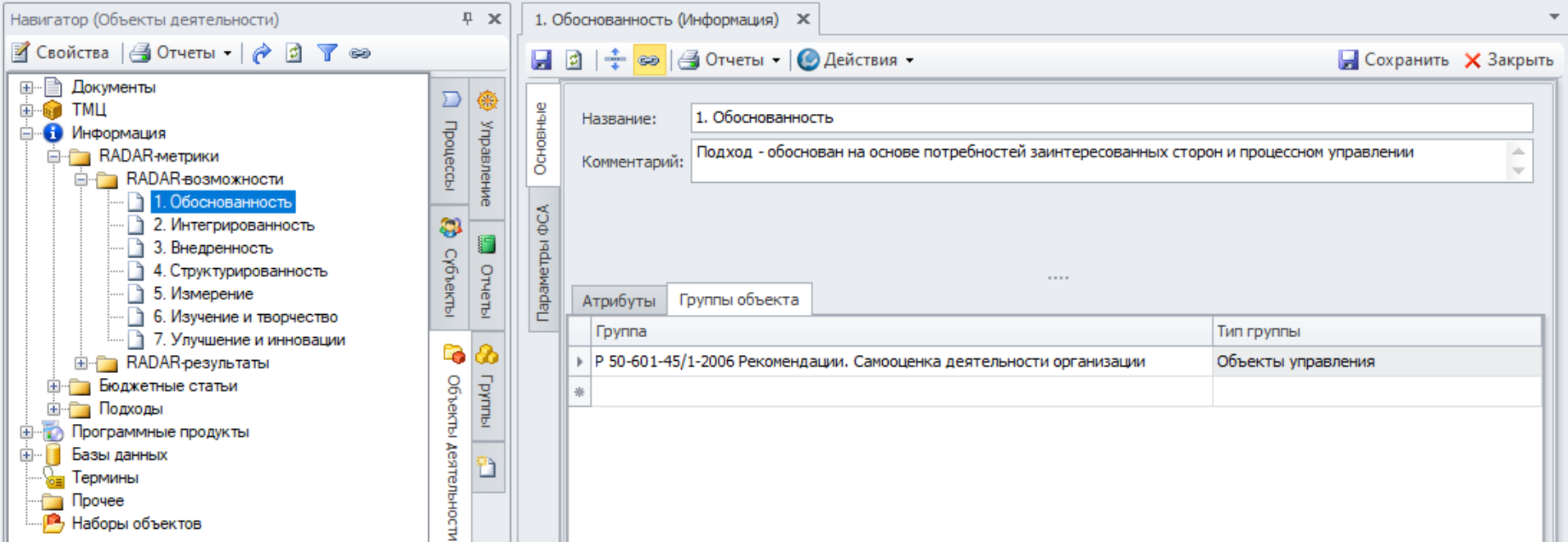Click the refresh icon in Navigator toolbar
This screenshot has width=1568, height=542.
coord(294,53)
